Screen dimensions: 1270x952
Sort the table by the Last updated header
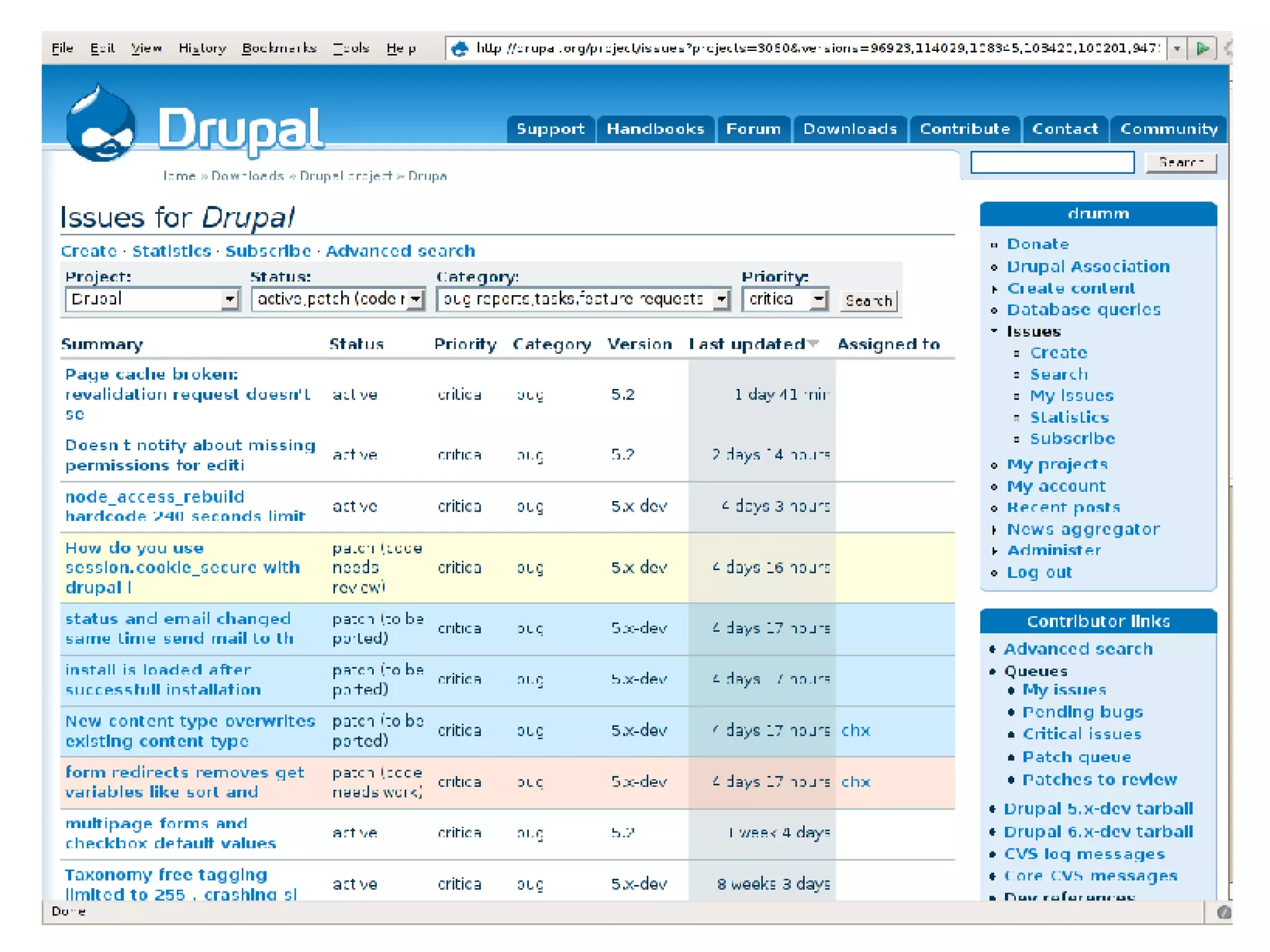point(747,344)
